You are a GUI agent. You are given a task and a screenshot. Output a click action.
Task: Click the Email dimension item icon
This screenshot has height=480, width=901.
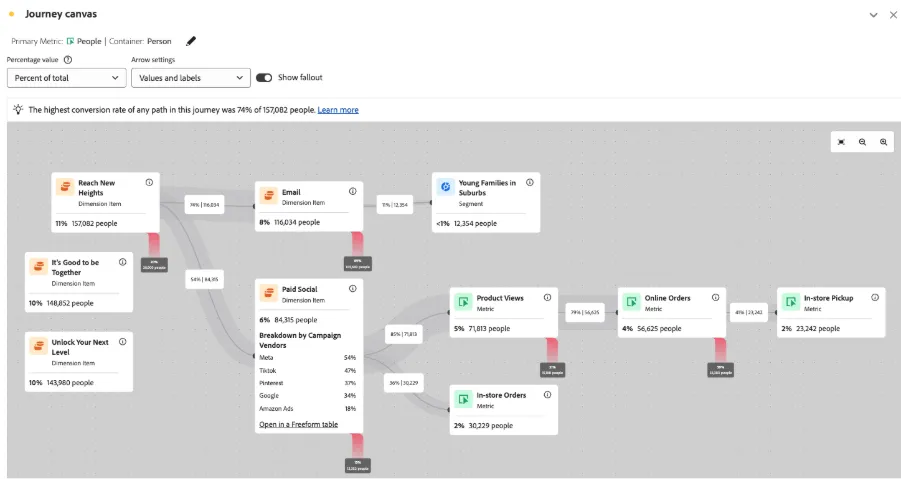(x=268, y=196)
